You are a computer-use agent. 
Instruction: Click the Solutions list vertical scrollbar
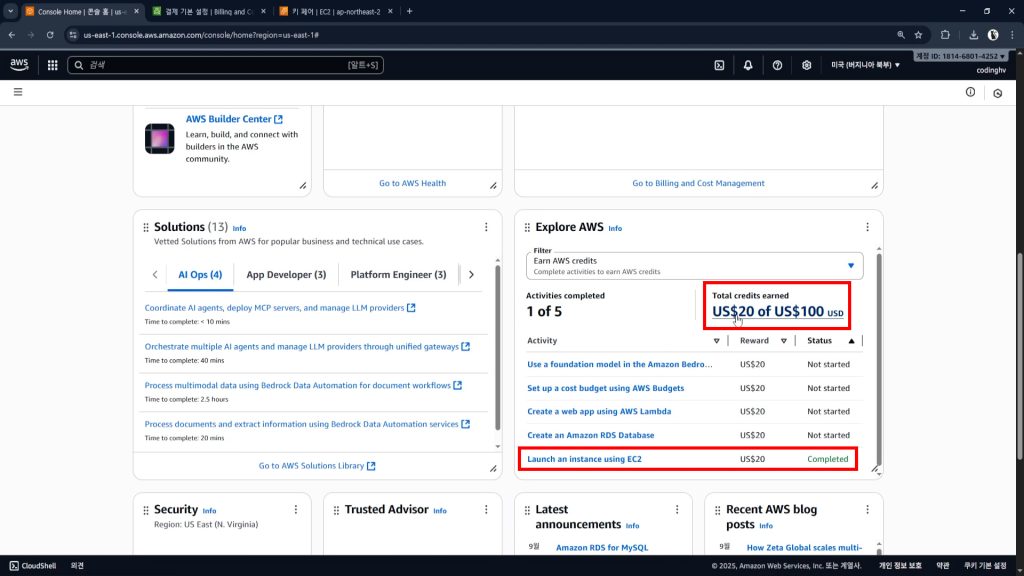[x=498, y=347]
